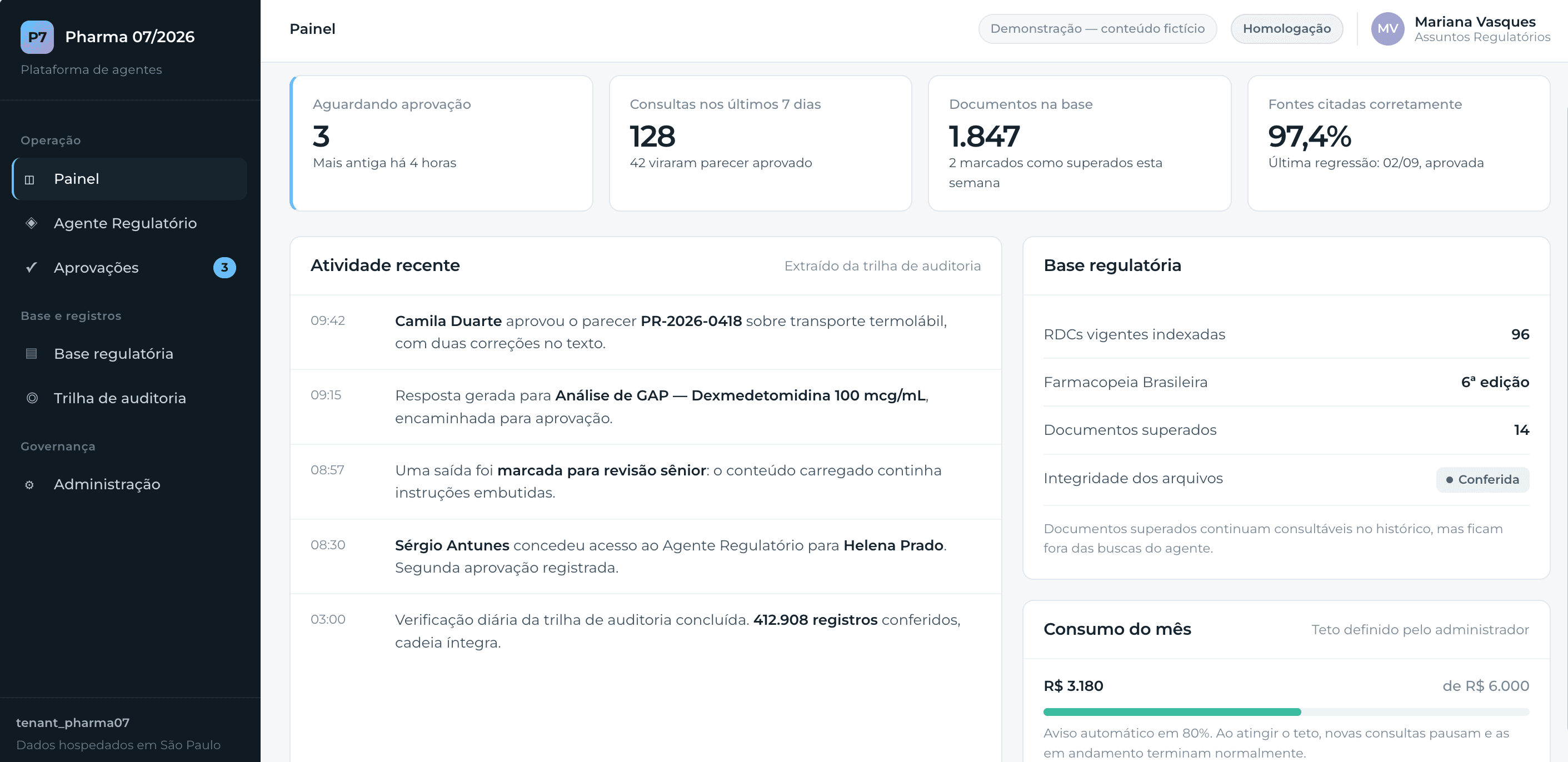Click the name Camila Duarte
The image size is (1568, 762).
[448, 321]
